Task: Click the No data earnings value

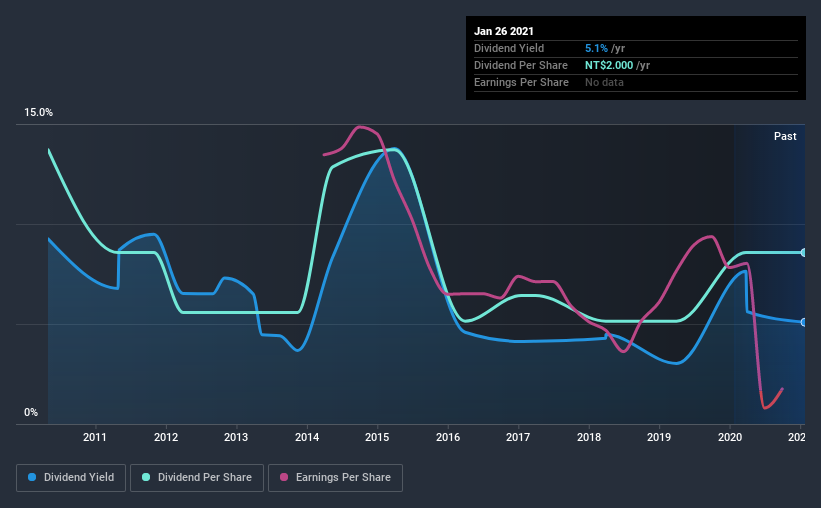Action: tap(604, 82)
